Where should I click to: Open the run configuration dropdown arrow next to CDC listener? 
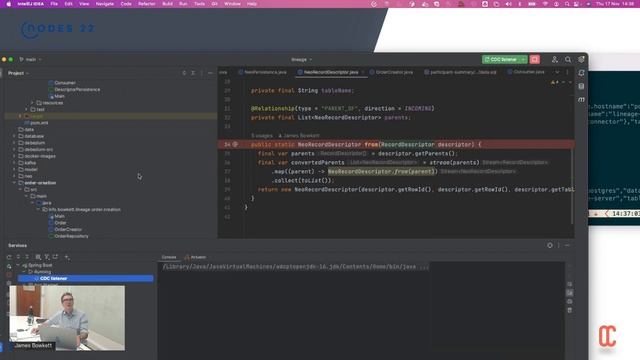click(x=523, y=60)
